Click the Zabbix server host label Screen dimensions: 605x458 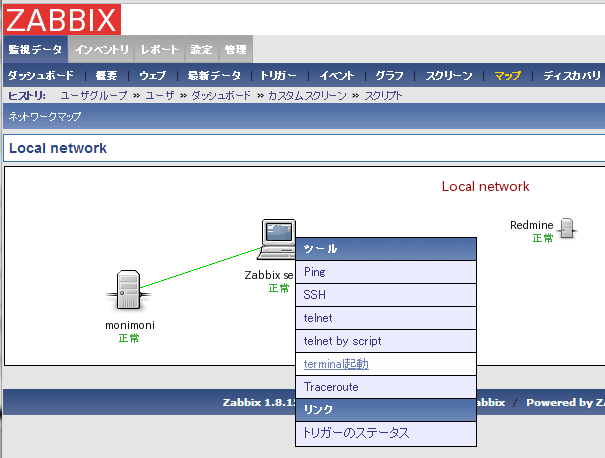(x=269, y=275)
